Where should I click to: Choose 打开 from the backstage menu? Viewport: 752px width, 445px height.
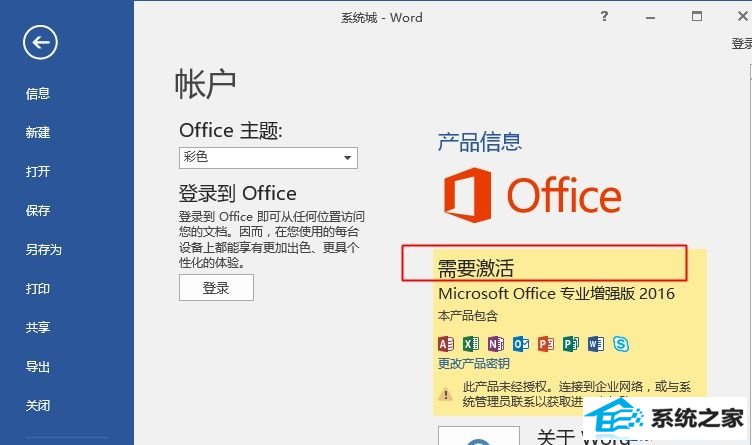tap(38, 171)
